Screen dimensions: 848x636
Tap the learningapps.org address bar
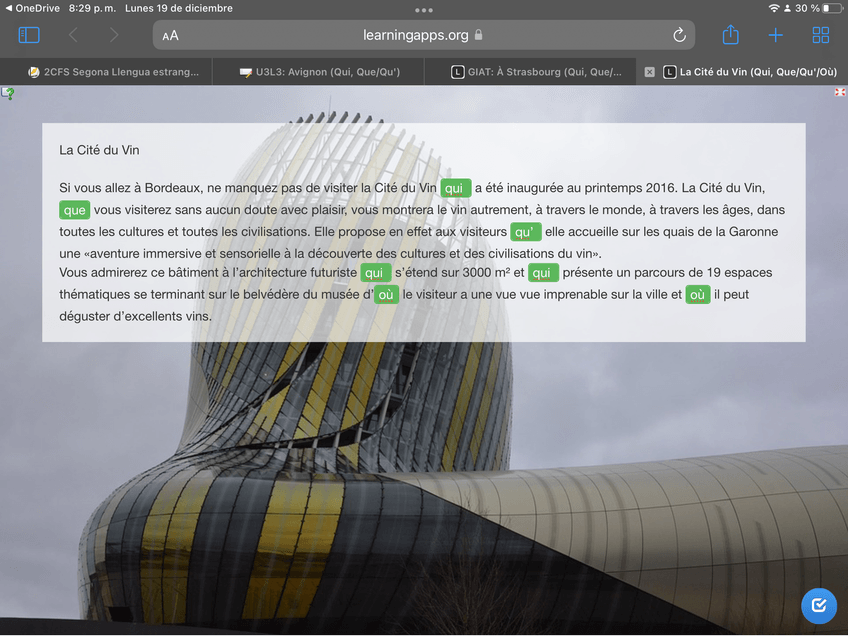click(423, 35)
